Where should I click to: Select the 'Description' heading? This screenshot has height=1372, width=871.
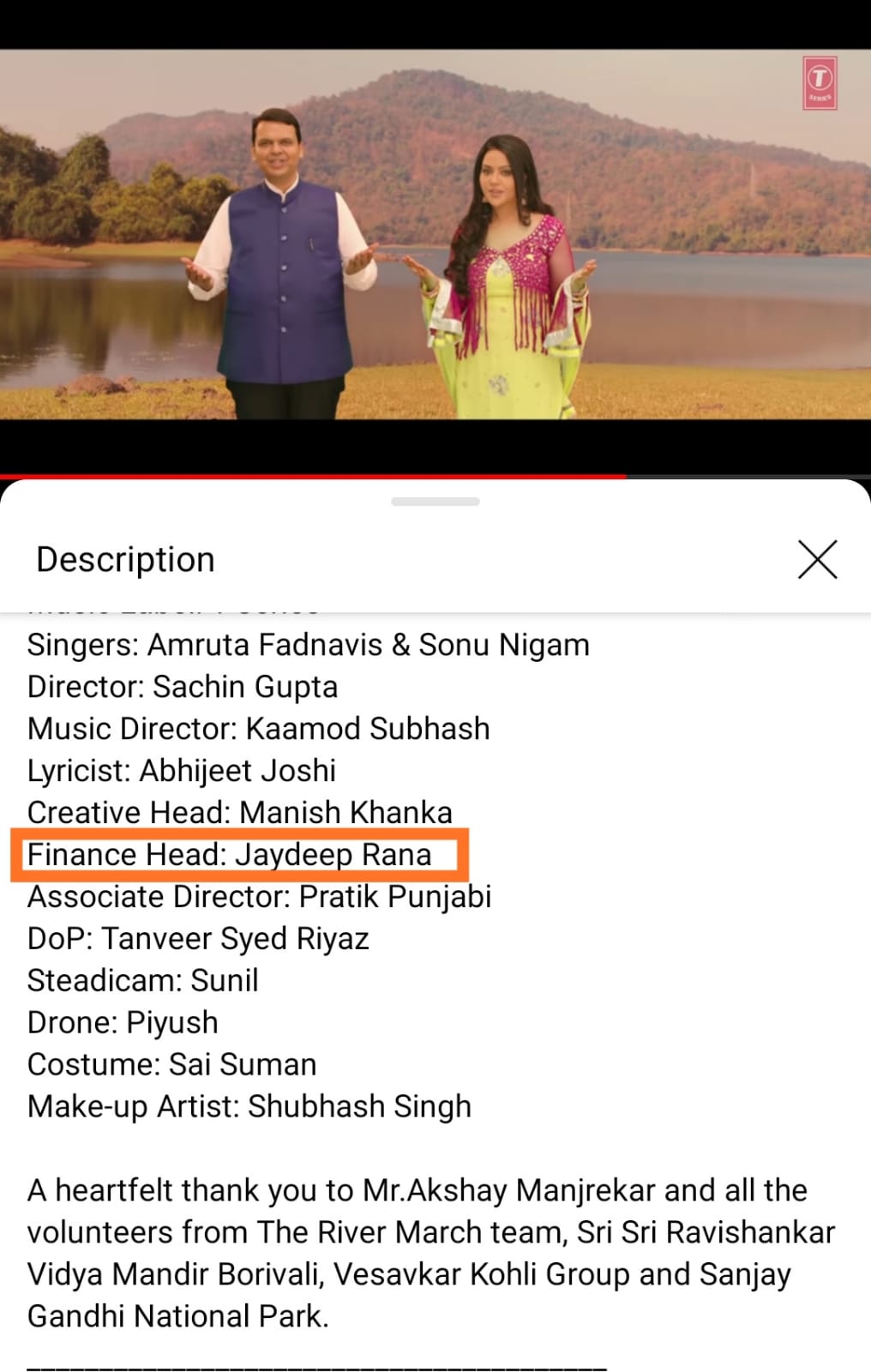(125, 559)
